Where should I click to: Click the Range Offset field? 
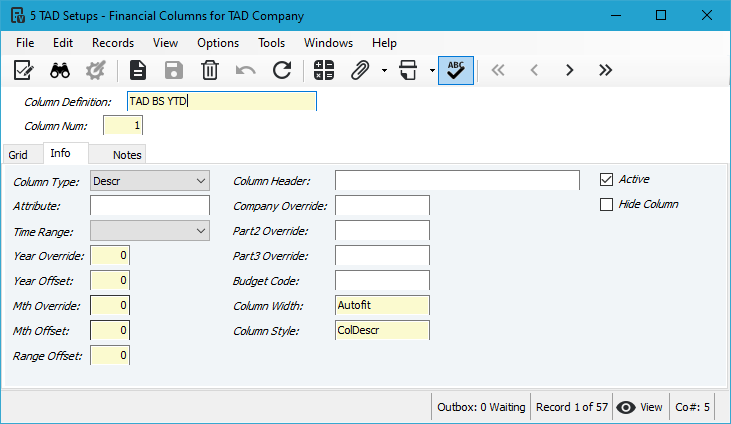point(110,355)
